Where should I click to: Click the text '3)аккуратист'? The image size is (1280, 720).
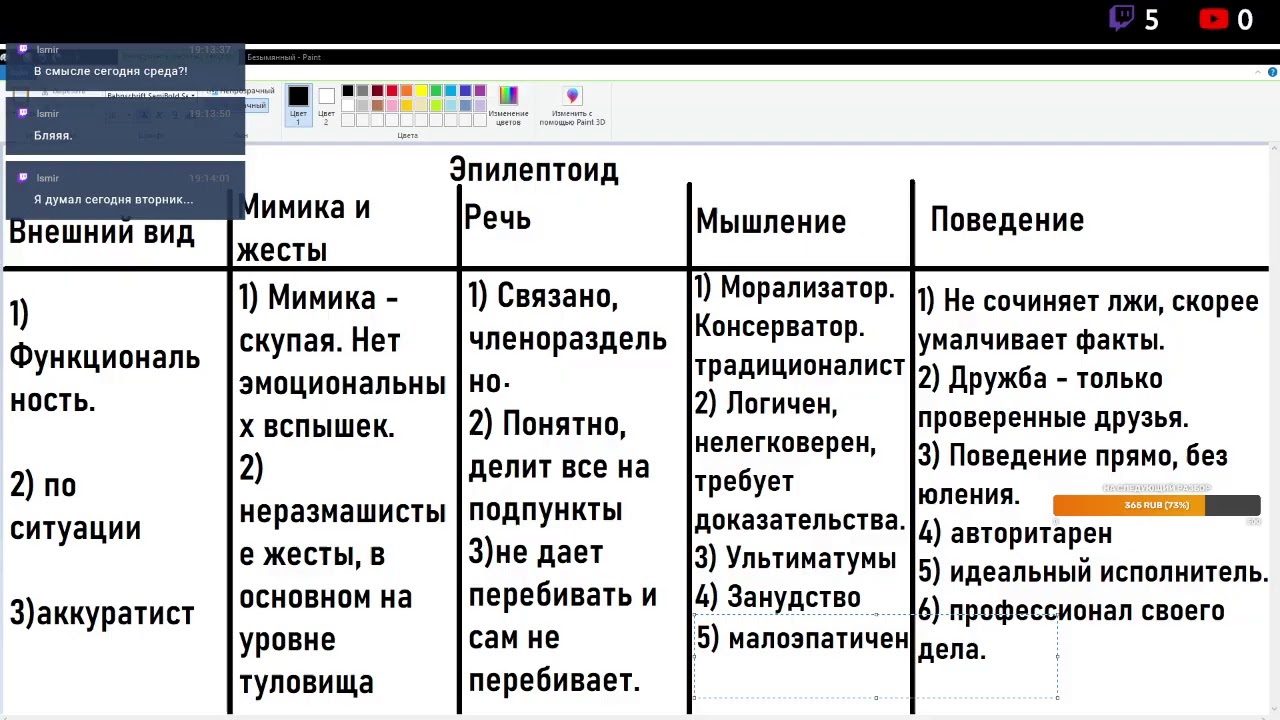(102, 613)
